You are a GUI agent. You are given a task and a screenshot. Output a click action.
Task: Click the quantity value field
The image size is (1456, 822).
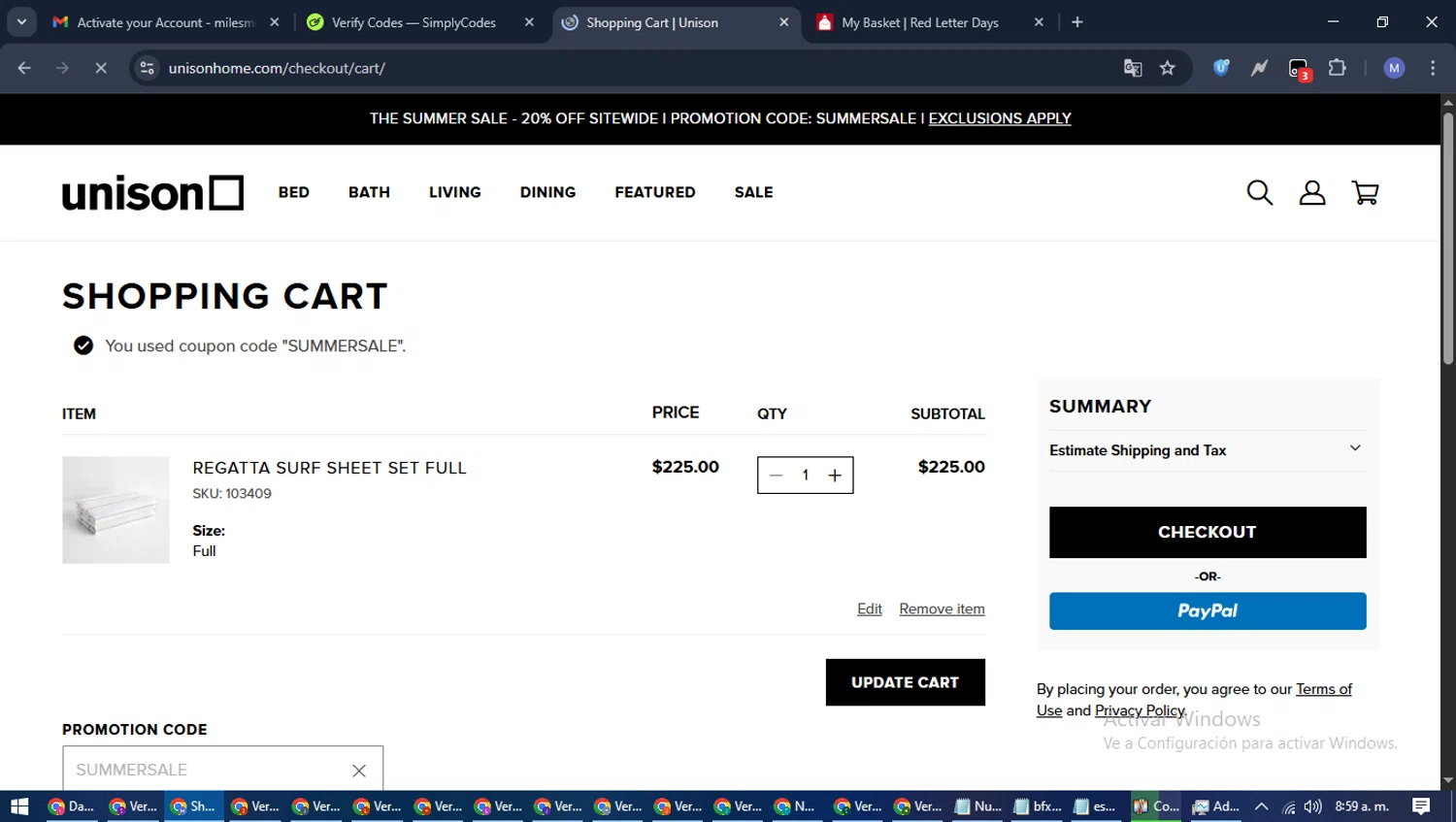[806, 476]
